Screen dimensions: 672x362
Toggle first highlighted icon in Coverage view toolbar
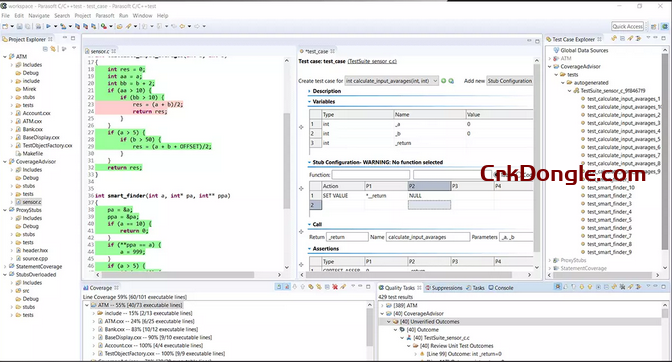click(279, 287)
